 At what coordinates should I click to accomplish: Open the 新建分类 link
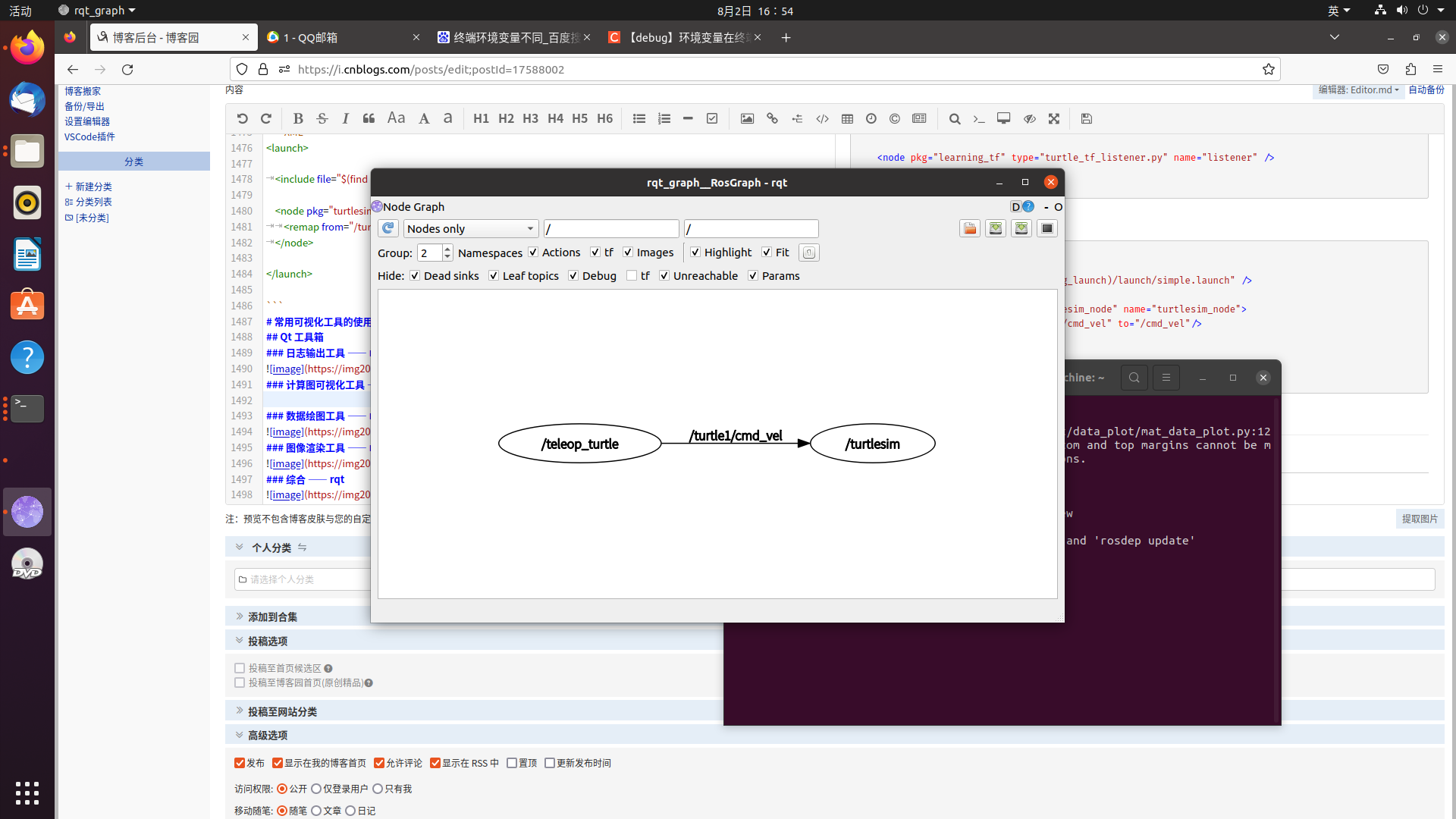93,187
